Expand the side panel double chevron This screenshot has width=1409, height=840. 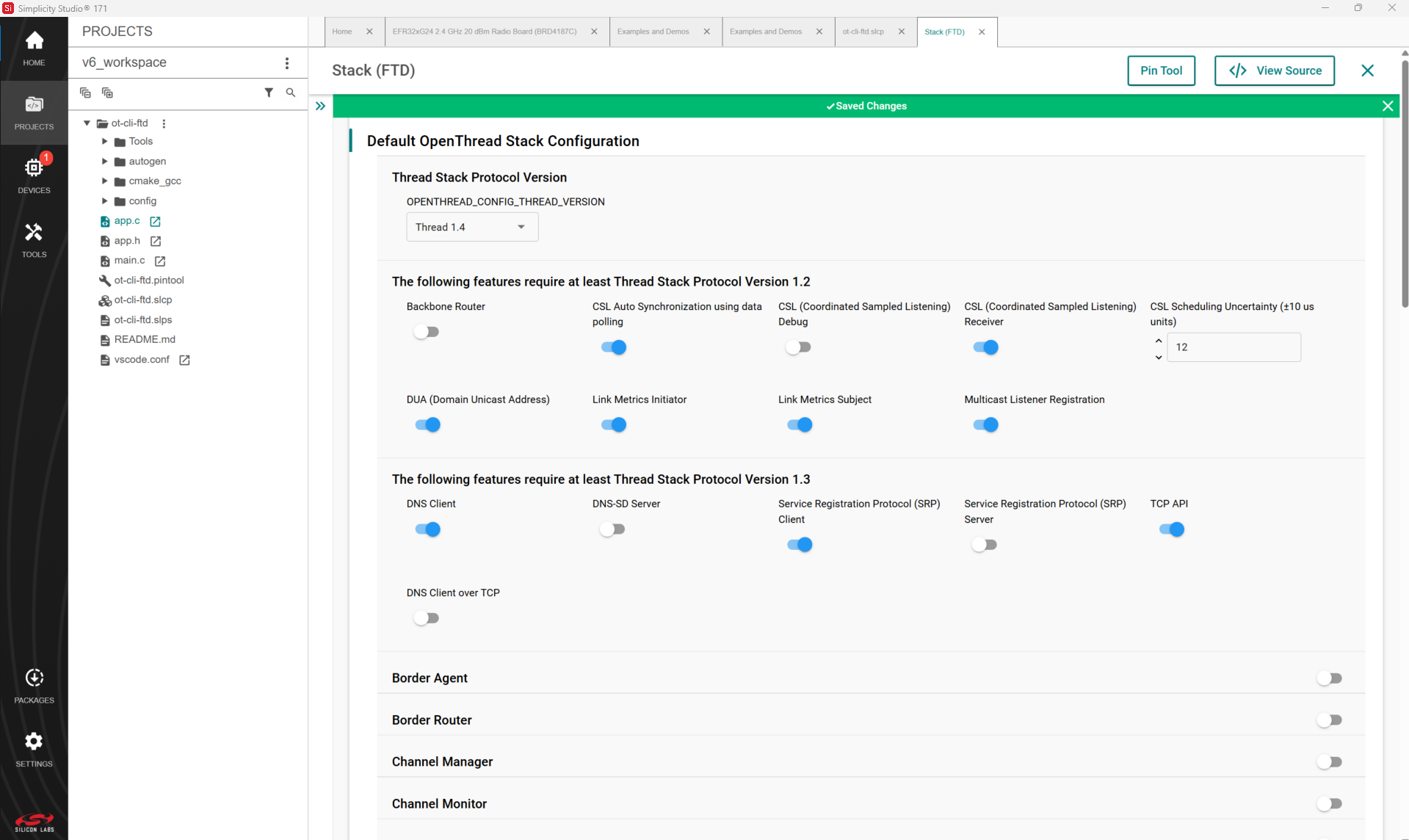pyautogui.click(x=320, y=106)
